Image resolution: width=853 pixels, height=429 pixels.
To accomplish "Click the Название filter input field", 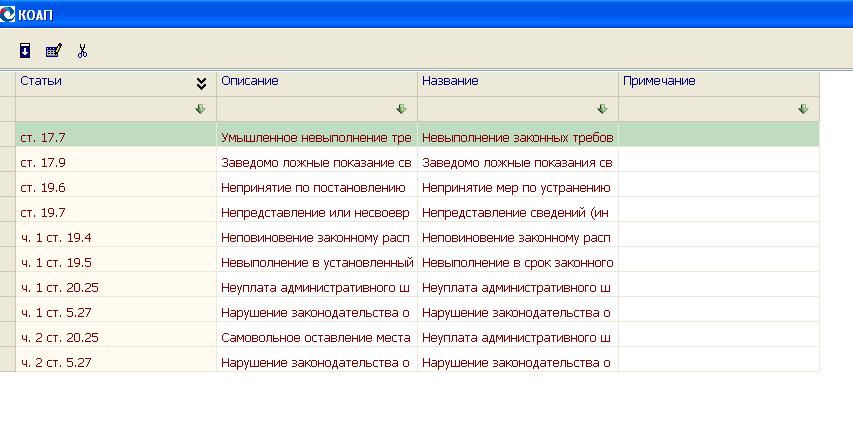I will [x=517, y=109].
